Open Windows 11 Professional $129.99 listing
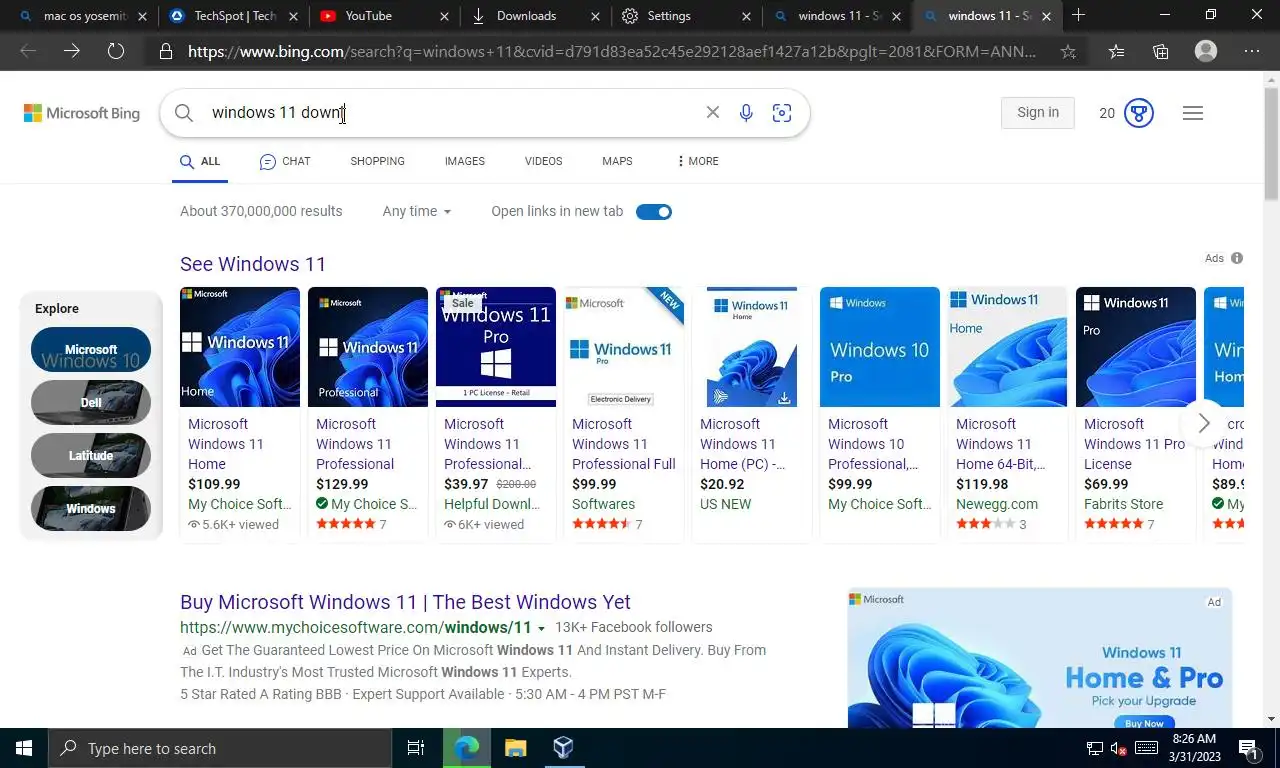1280x768 pixels. click(x=368, y=413)
